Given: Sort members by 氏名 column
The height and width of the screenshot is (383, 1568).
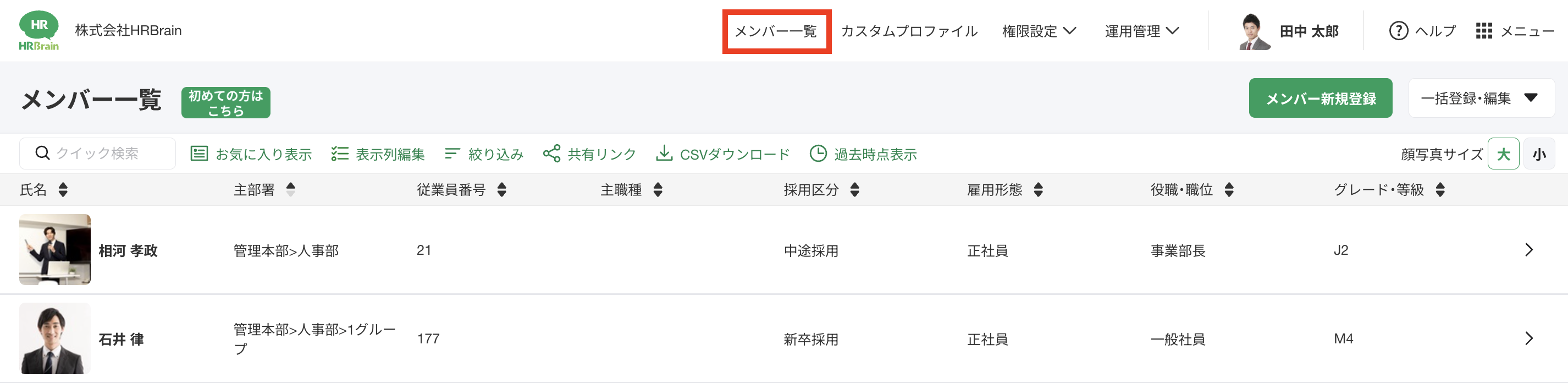Looking at the screenshot, I should tap(63, 190).
